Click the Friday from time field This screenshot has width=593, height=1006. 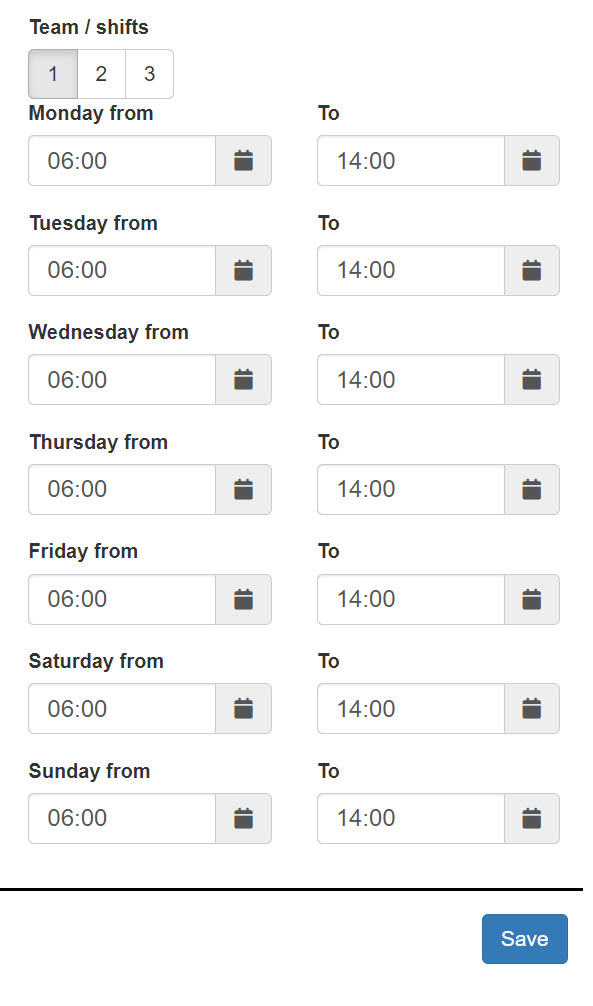122,599
